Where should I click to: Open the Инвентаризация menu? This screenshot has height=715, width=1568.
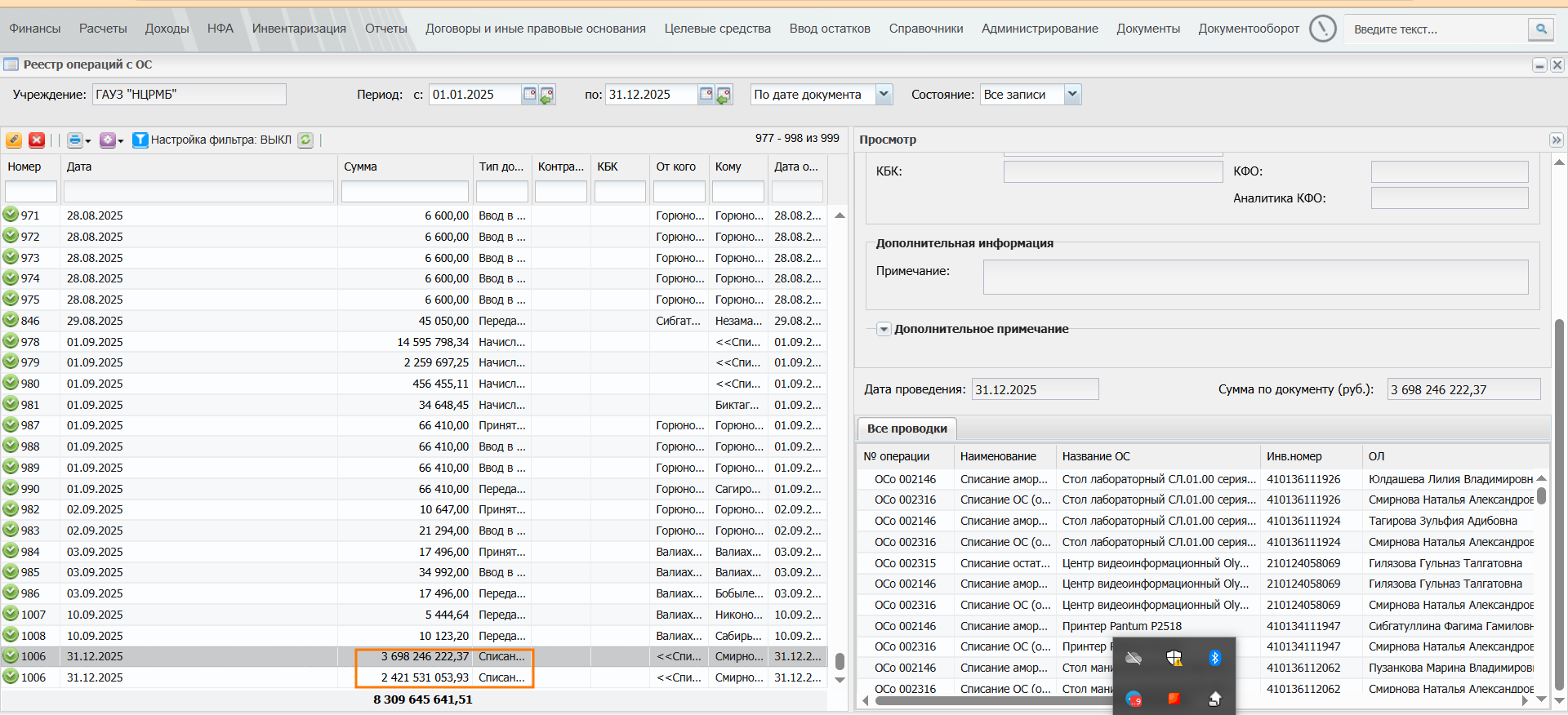[299, 29]
